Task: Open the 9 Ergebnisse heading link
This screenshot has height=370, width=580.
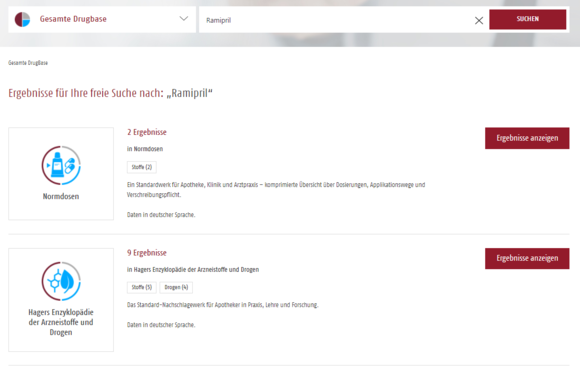Action: pyautogui.click(x=147, y=253)
